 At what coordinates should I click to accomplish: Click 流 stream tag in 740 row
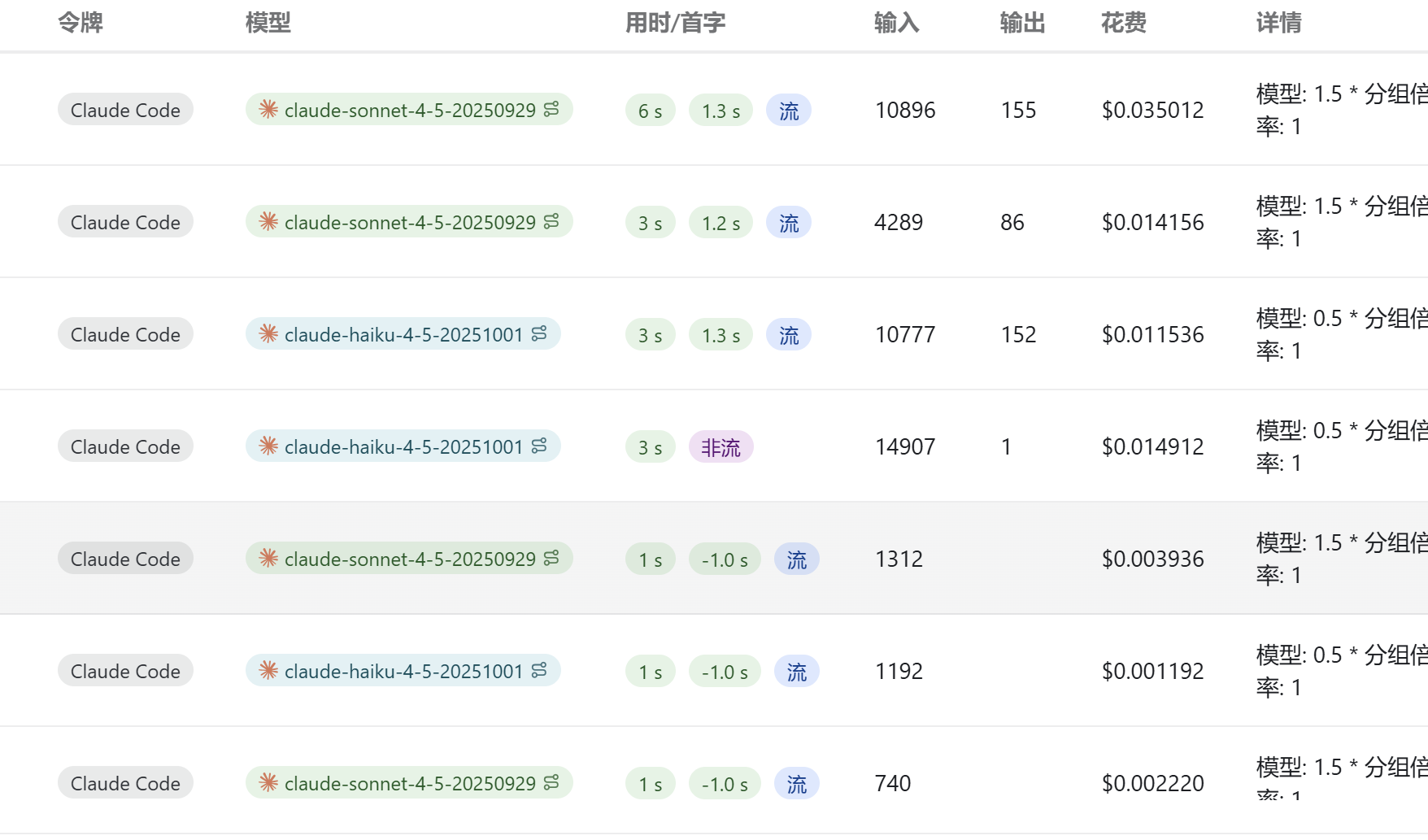[797, 784]
